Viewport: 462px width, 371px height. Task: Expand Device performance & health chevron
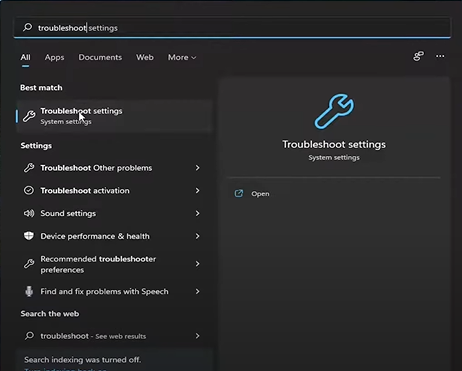[x=197, y=236]
